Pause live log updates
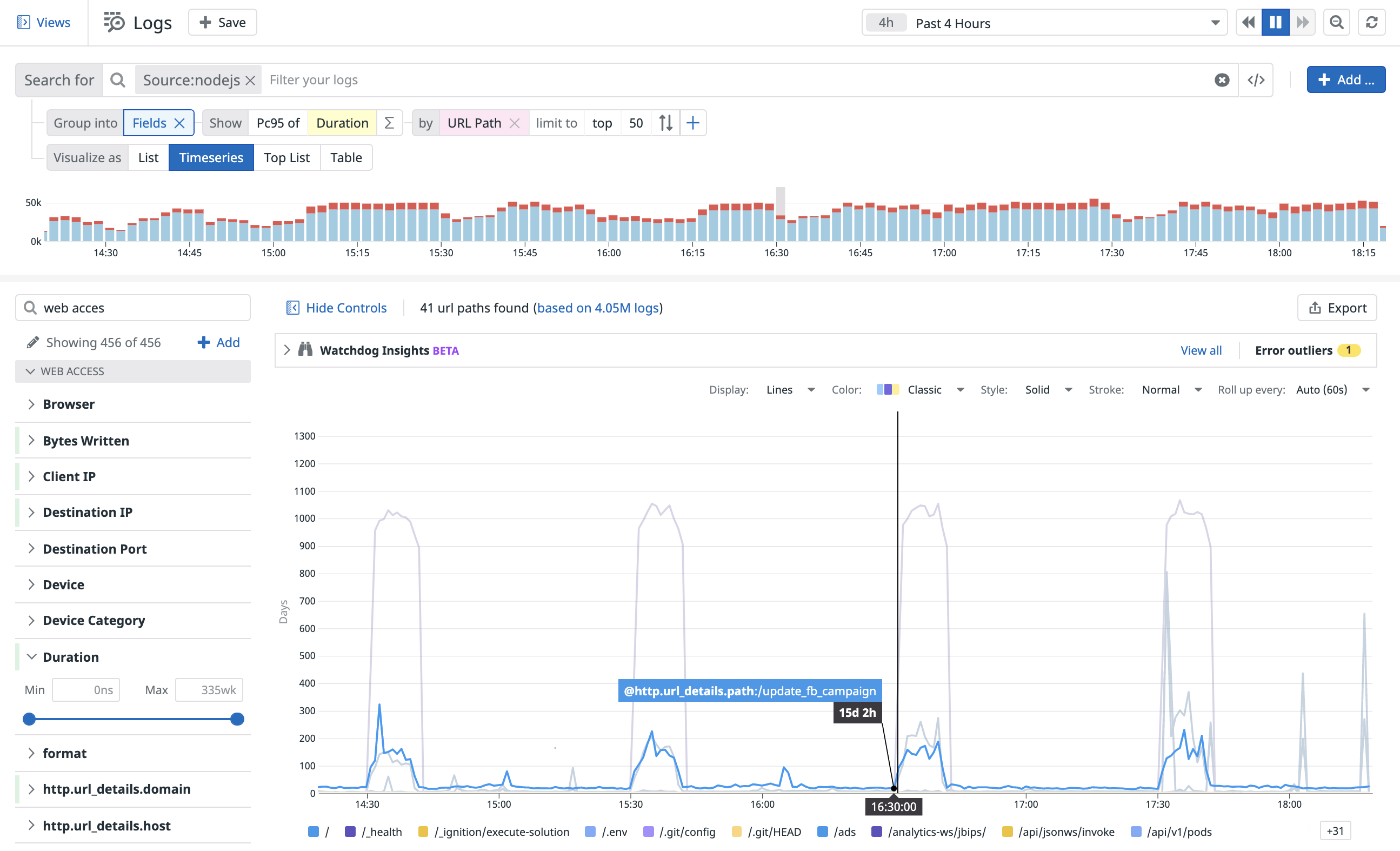1400x851 pixels. click(x=1276, y=22)
